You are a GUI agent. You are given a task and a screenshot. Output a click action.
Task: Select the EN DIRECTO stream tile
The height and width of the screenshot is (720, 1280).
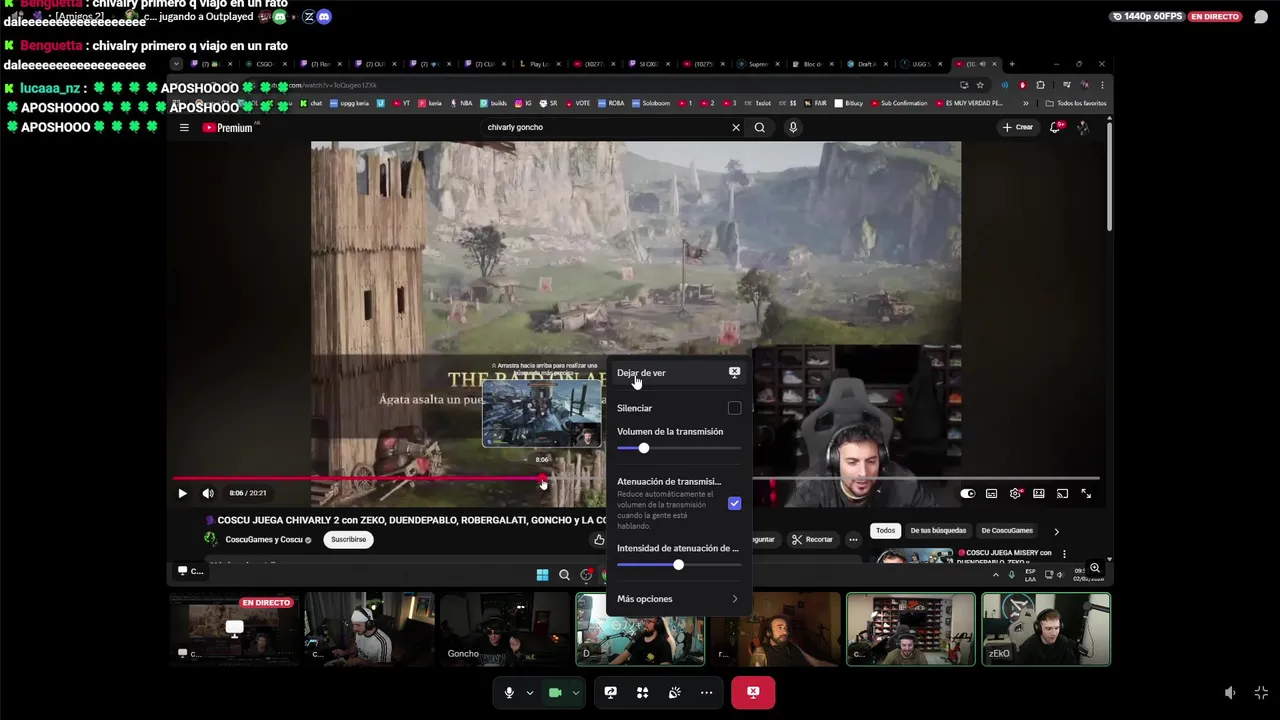(x=233, y=629)
